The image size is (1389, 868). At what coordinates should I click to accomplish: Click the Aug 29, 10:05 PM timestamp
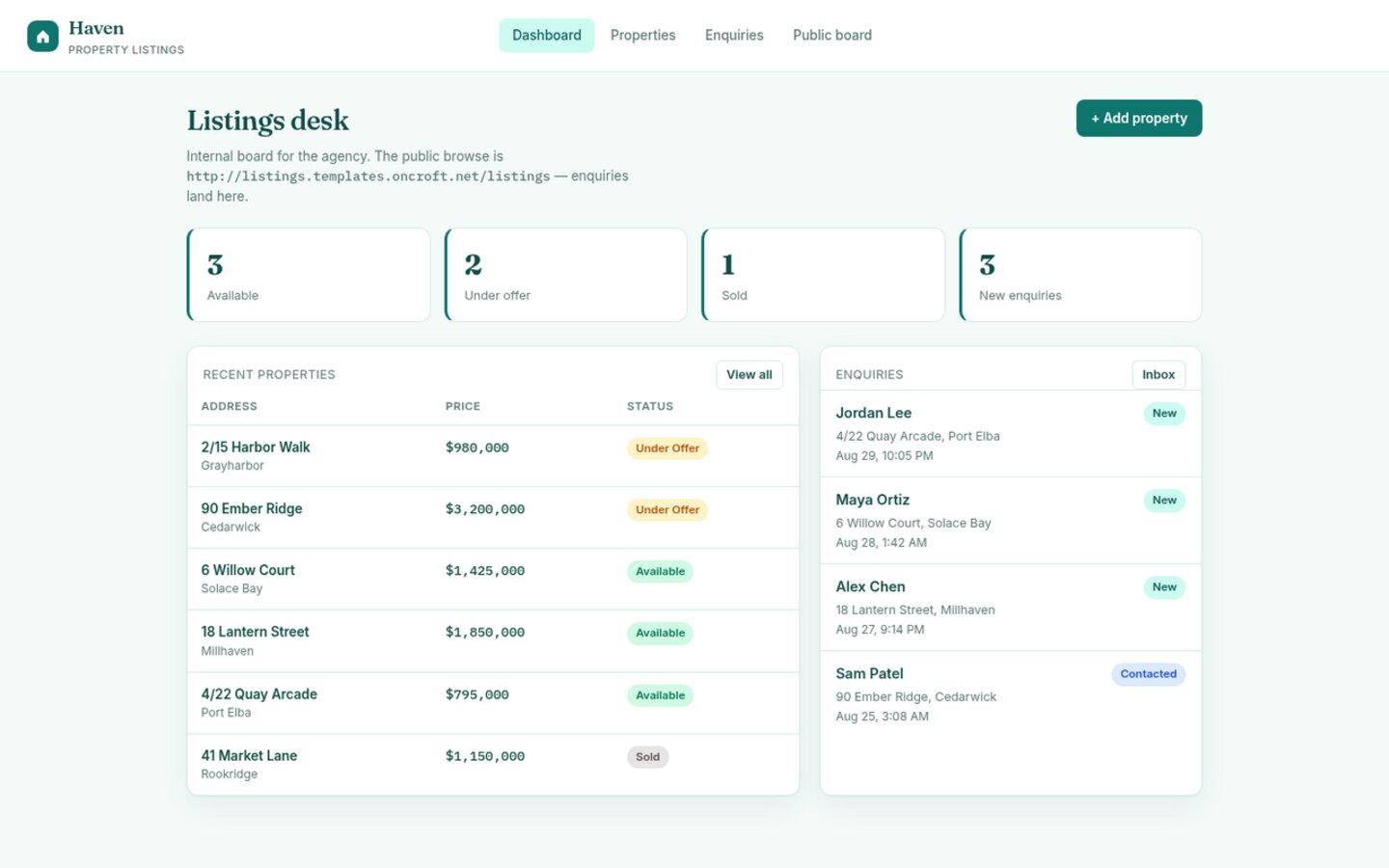click(885, 456)
